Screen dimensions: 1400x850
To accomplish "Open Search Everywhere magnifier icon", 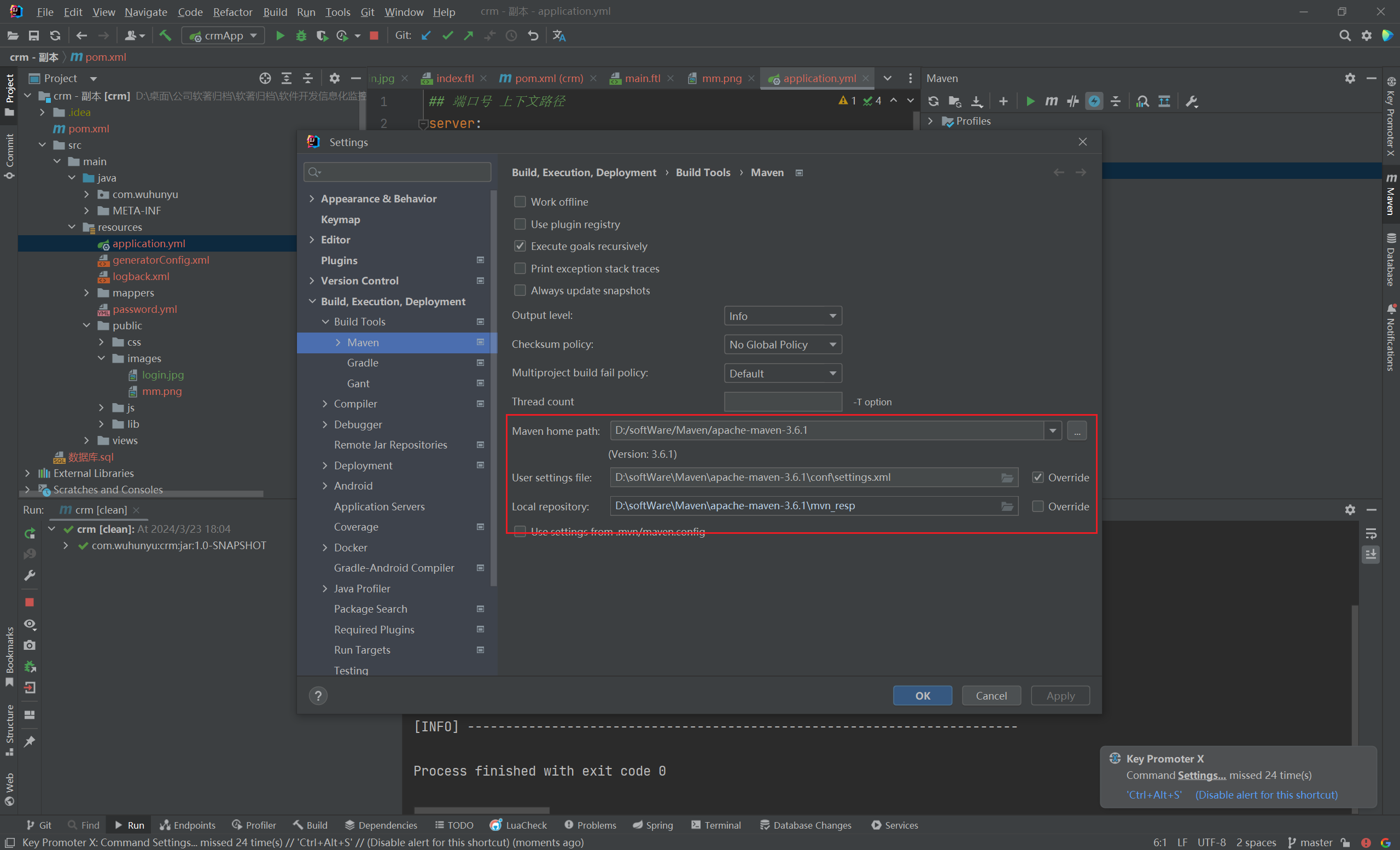I will [1344, 36].
